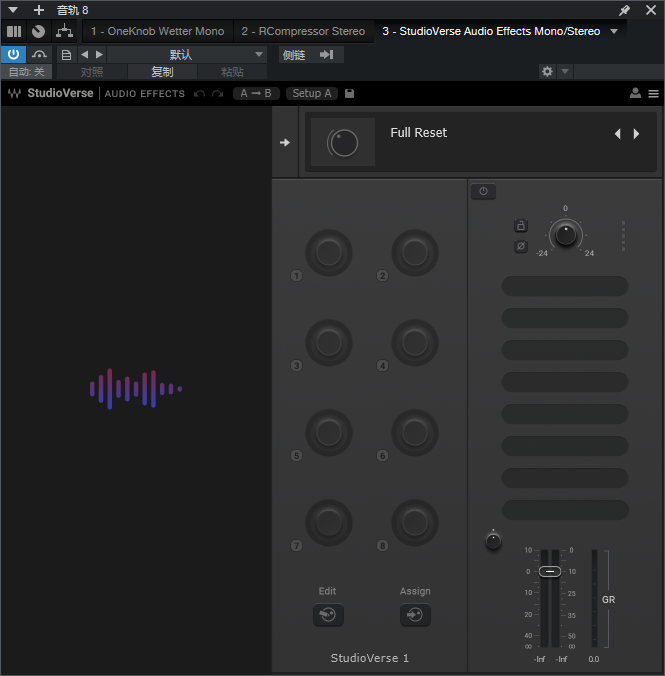Click the StudioVerse 1 instance name

(x=370, y=658)
